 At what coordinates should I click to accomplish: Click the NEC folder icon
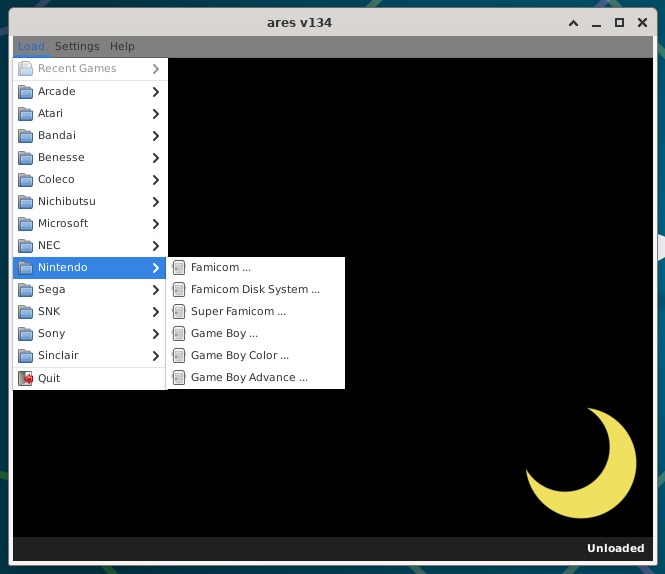coord(25,246)
